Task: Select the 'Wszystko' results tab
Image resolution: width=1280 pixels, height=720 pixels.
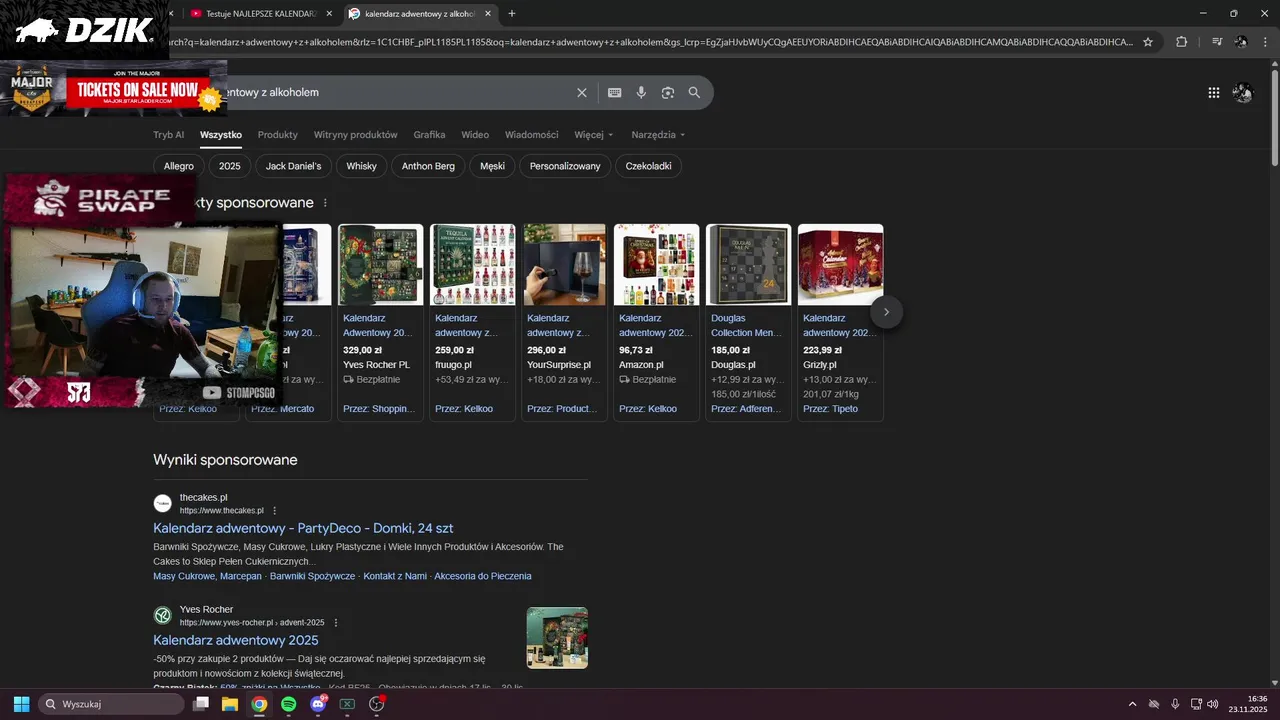Action: click(220, 135)
